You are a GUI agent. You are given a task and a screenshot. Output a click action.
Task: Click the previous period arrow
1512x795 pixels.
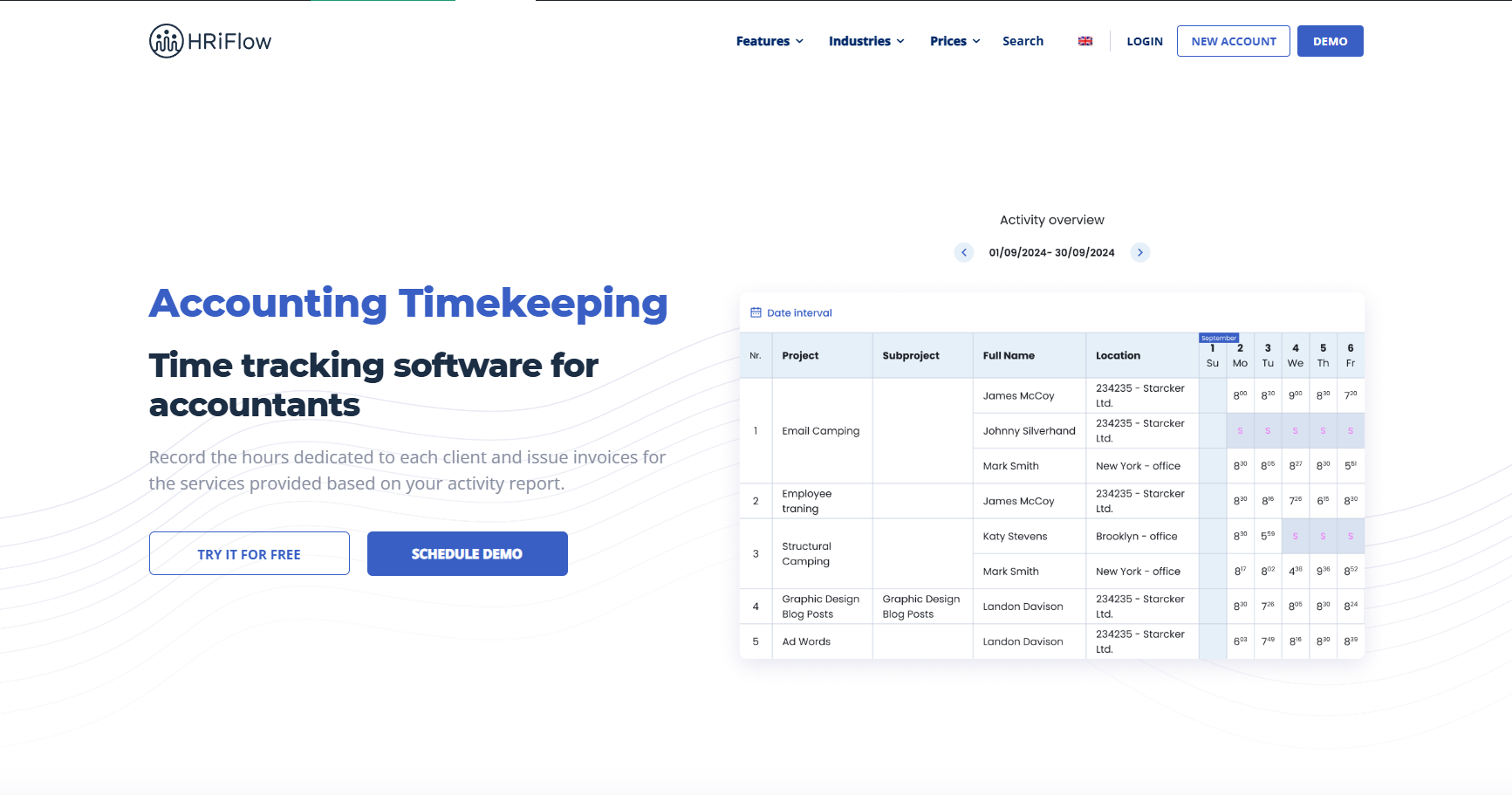963,252
